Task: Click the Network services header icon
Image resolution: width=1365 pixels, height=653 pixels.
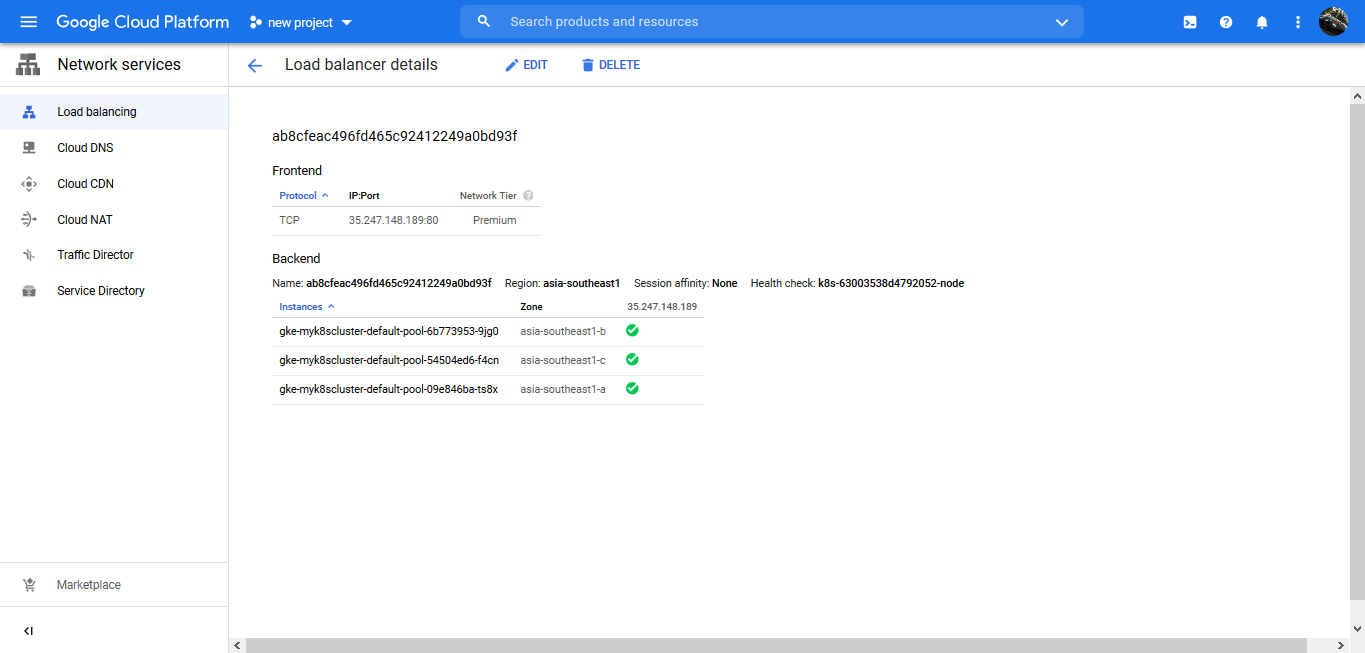Action: [x=28, y=65]
